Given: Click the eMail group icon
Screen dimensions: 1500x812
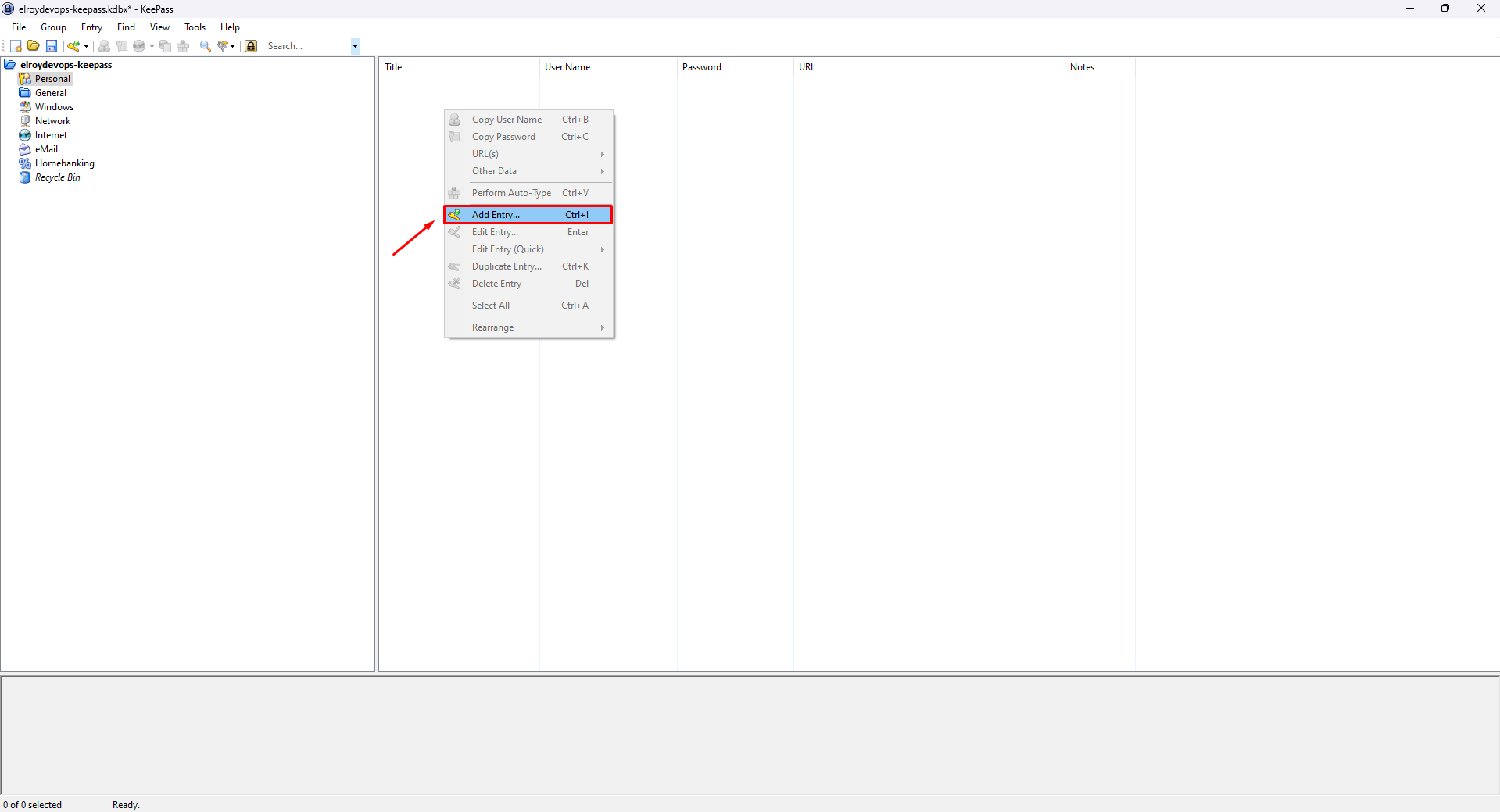Looking at the screenshot, I should 25,149.
